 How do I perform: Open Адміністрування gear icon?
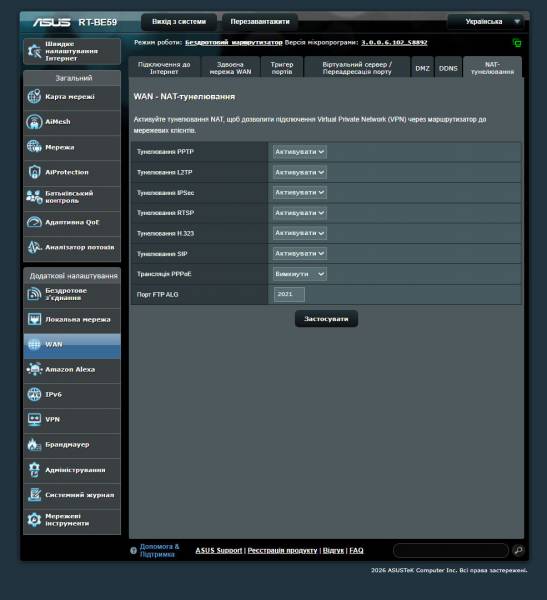pyautogui.click(x=34, y=470)
